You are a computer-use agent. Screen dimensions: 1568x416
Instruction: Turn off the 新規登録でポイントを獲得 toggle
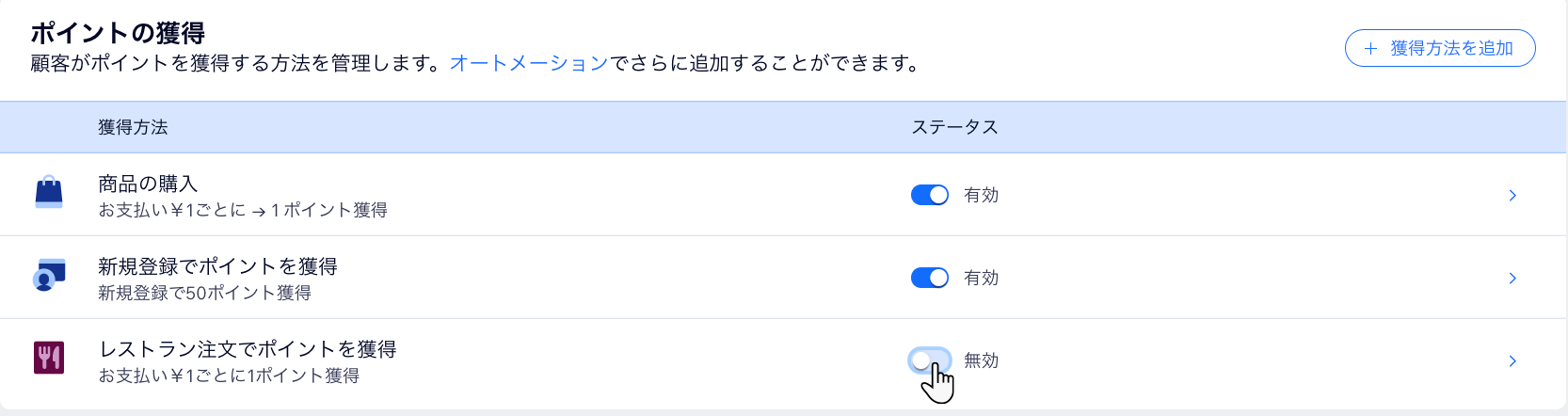pos(930,278)
